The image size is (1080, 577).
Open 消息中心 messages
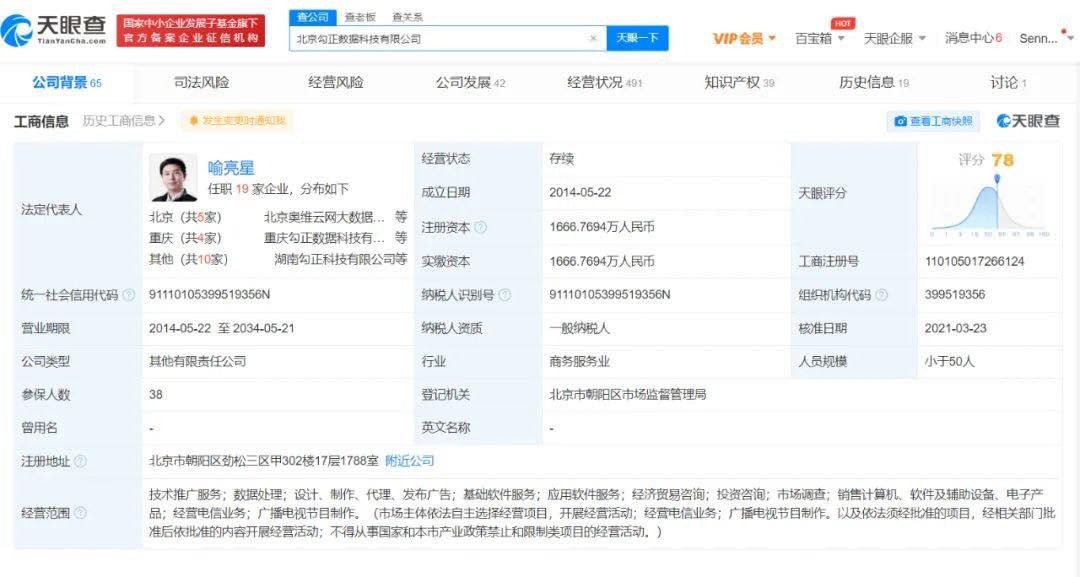tap(973, 39)
